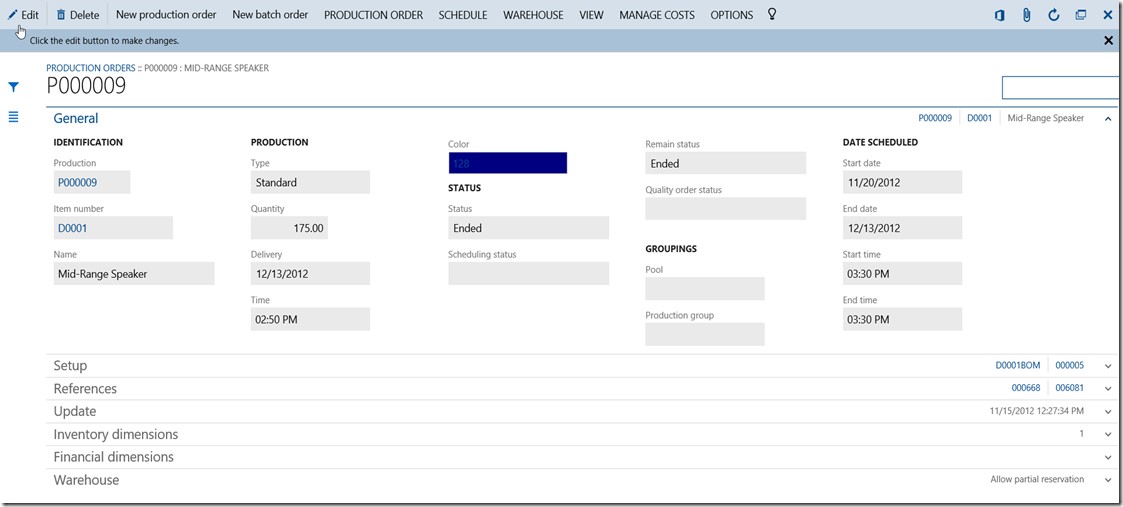Expand the Setup section
1123x507 pixels.
[x=1108, y=366]
